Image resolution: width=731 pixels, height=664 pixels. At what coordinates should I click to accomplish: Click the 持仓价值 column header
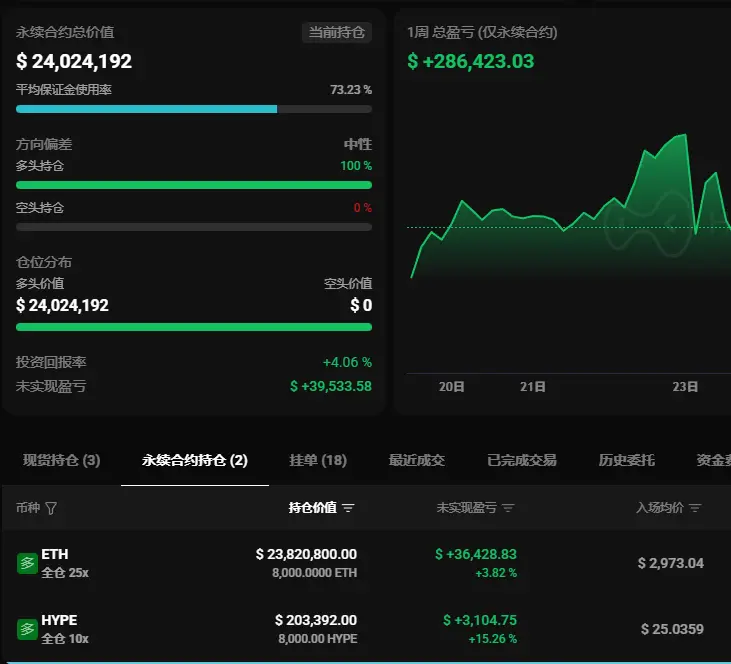pos(312,507)
